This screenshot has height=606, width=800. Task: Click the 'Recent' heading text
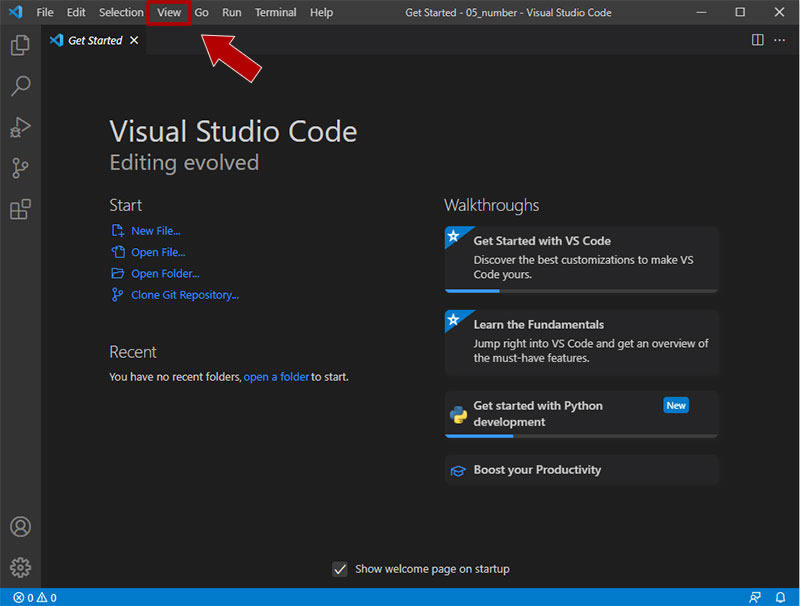point(133,352)
